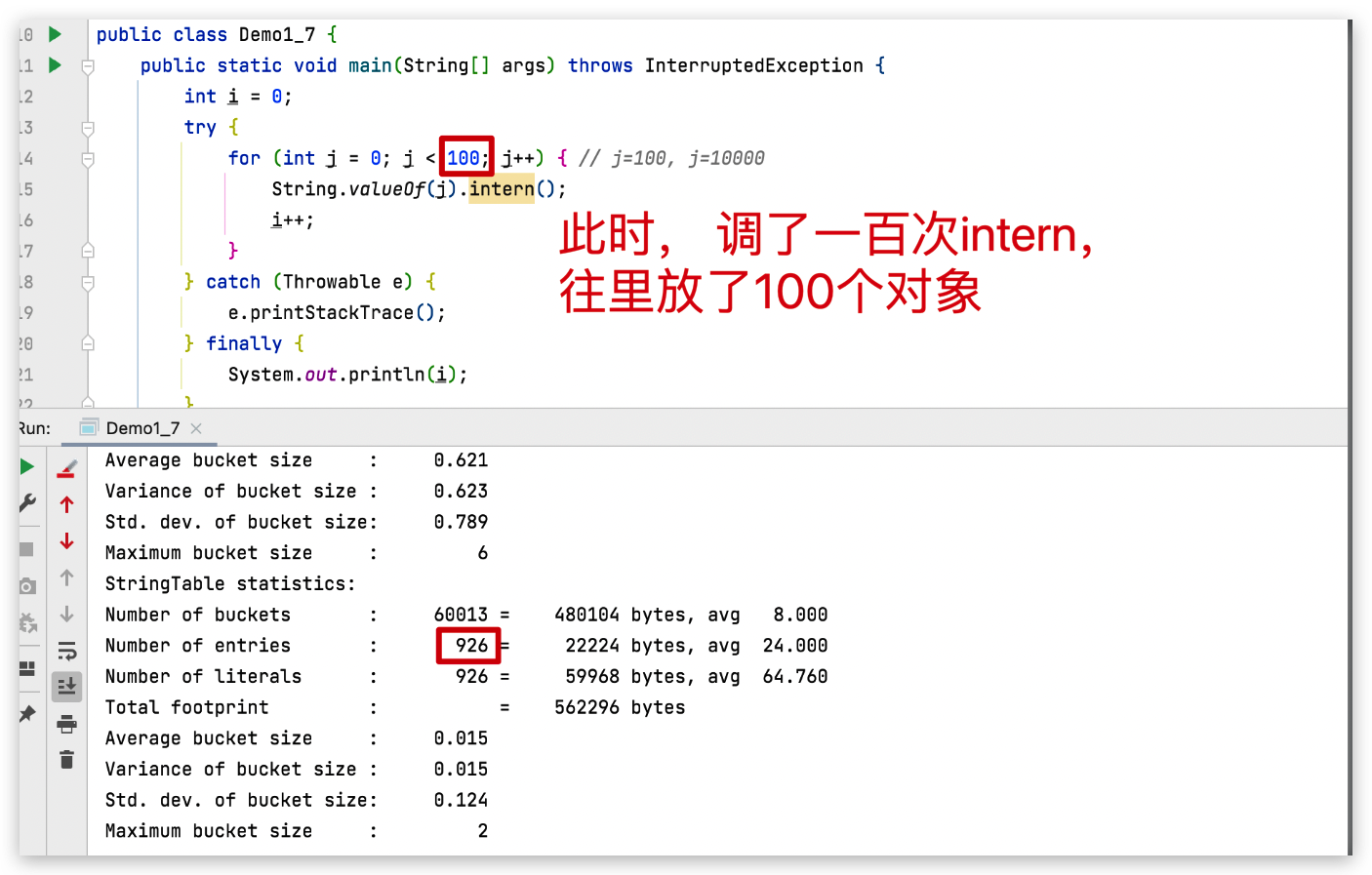Collapse the catch block fold marker
This screenshot has width=1372, height=875.
88,281
